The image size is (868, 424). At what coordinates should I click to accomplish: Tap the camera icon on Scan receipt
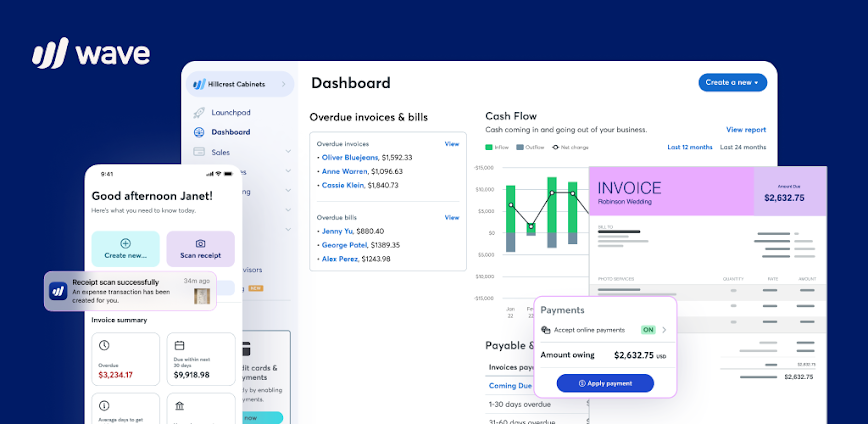pos(200,243)
